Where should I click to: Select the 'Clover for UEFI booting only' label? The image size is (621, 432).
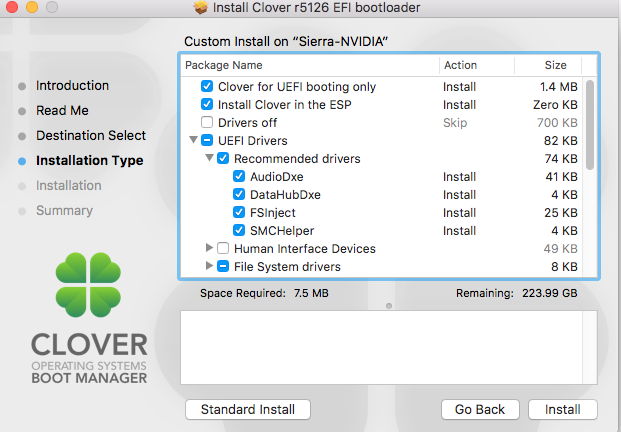pyautogui.click(x=297, y=86)
